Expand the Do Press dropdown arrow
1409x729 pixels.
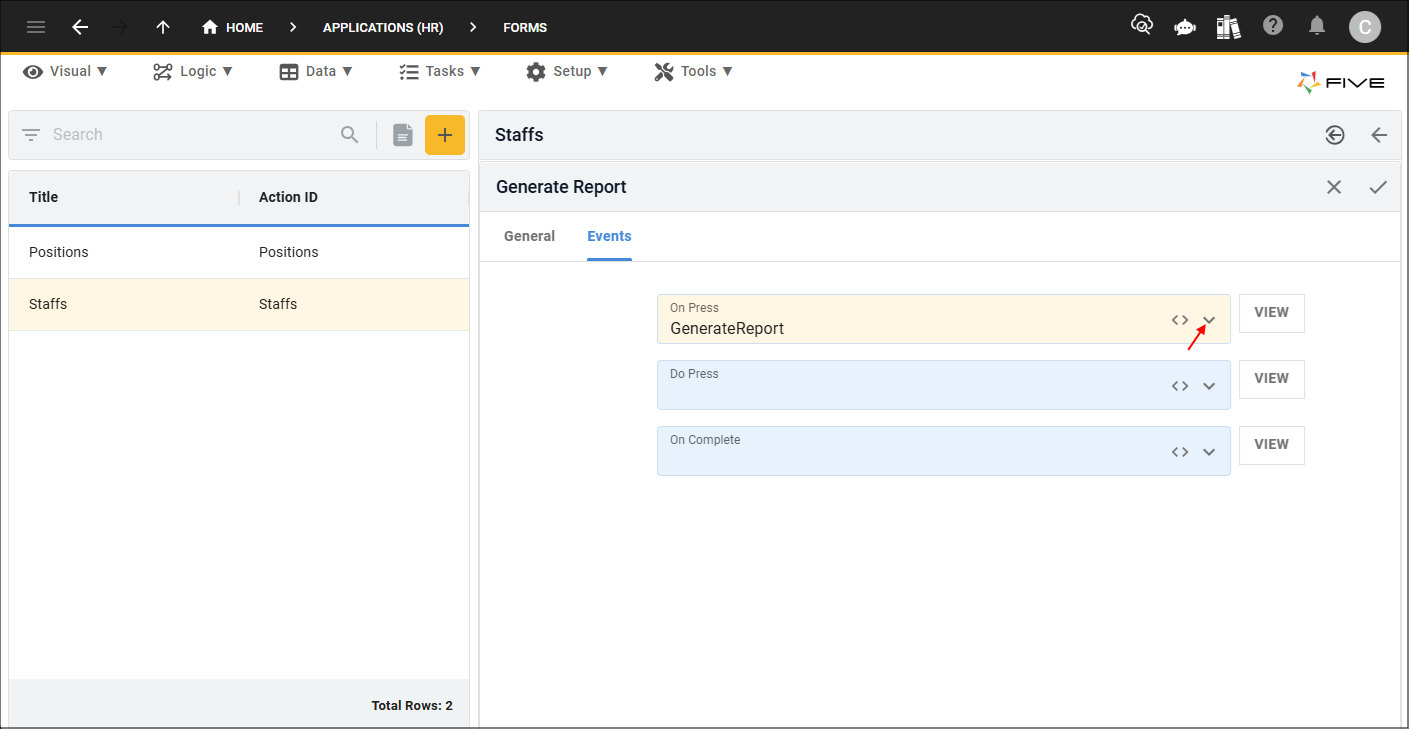coord(1209,386)
